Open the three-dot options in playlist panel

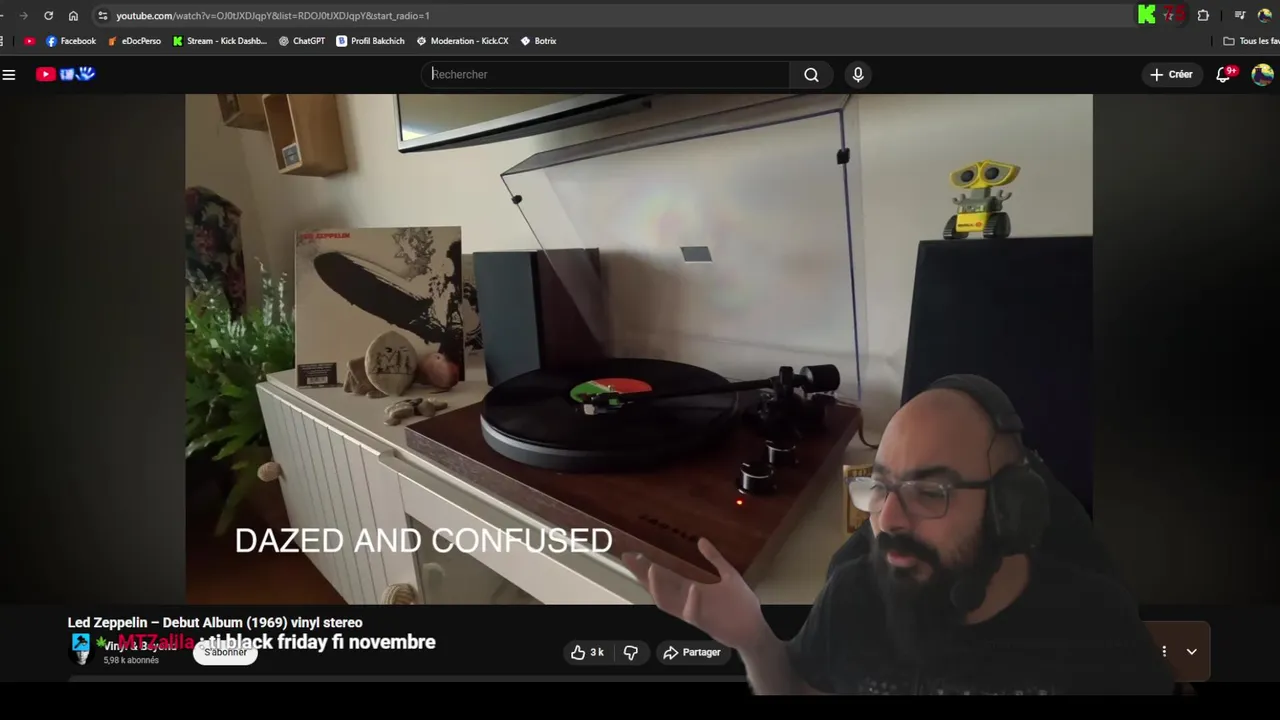(x=1164, y=651)
